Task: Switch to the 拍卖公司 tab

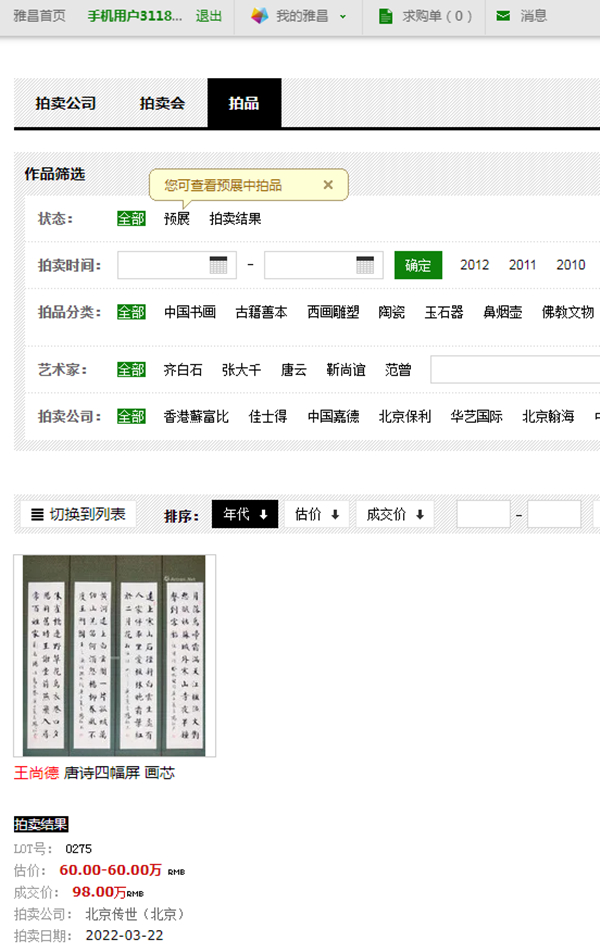Action: [x=66, y=103]
